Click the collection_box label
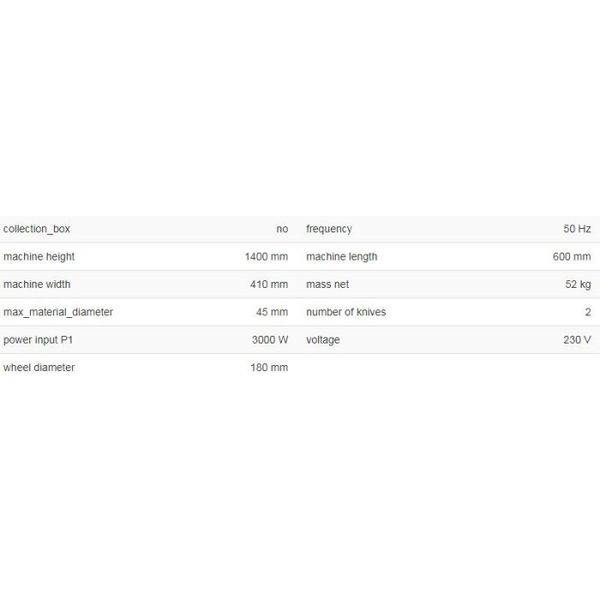Image resolution: width=600 pixels, height=600 pixels. pos(36,229)
